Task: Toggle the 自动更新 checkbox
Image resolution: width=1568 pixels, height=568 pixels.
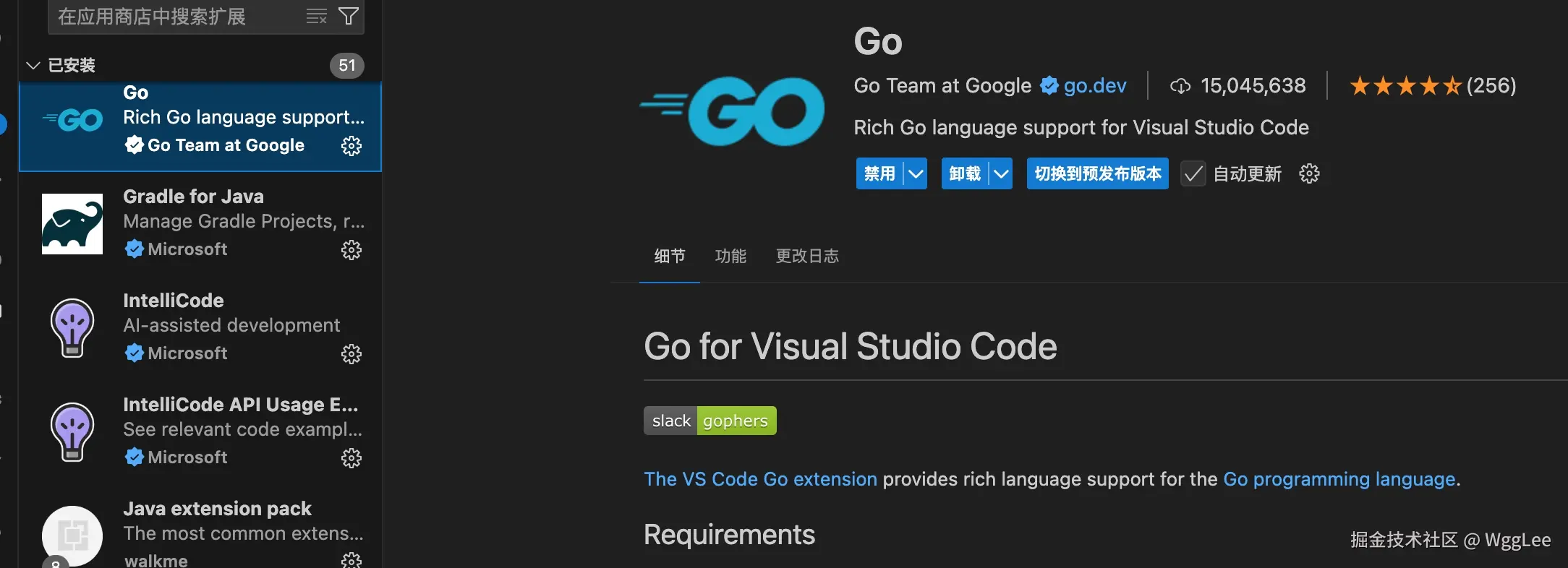Action: click(1193, 173)
